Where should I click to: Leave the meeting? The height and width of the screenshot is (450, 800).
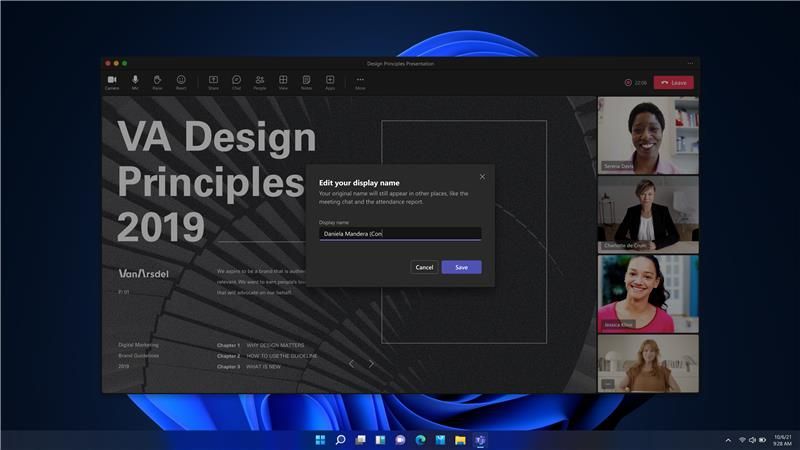click(673, 83)
